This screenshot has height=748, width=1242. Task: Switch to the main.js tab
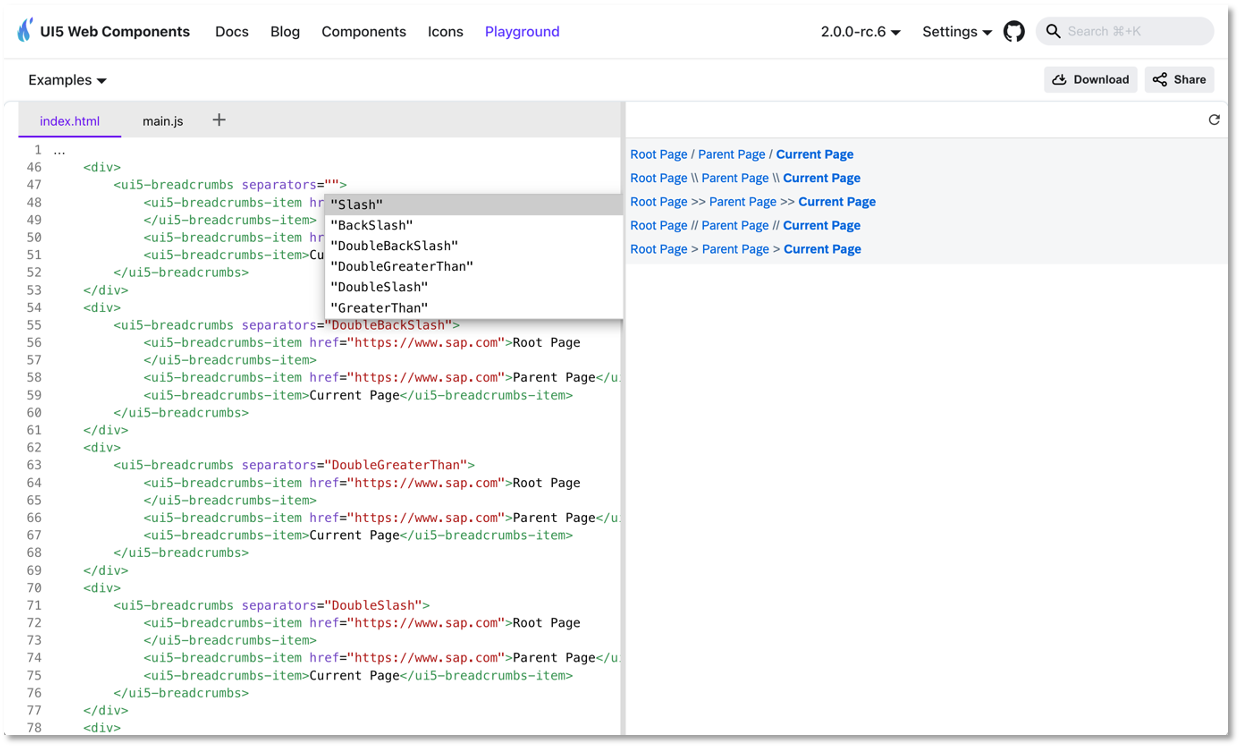point(162,120)
